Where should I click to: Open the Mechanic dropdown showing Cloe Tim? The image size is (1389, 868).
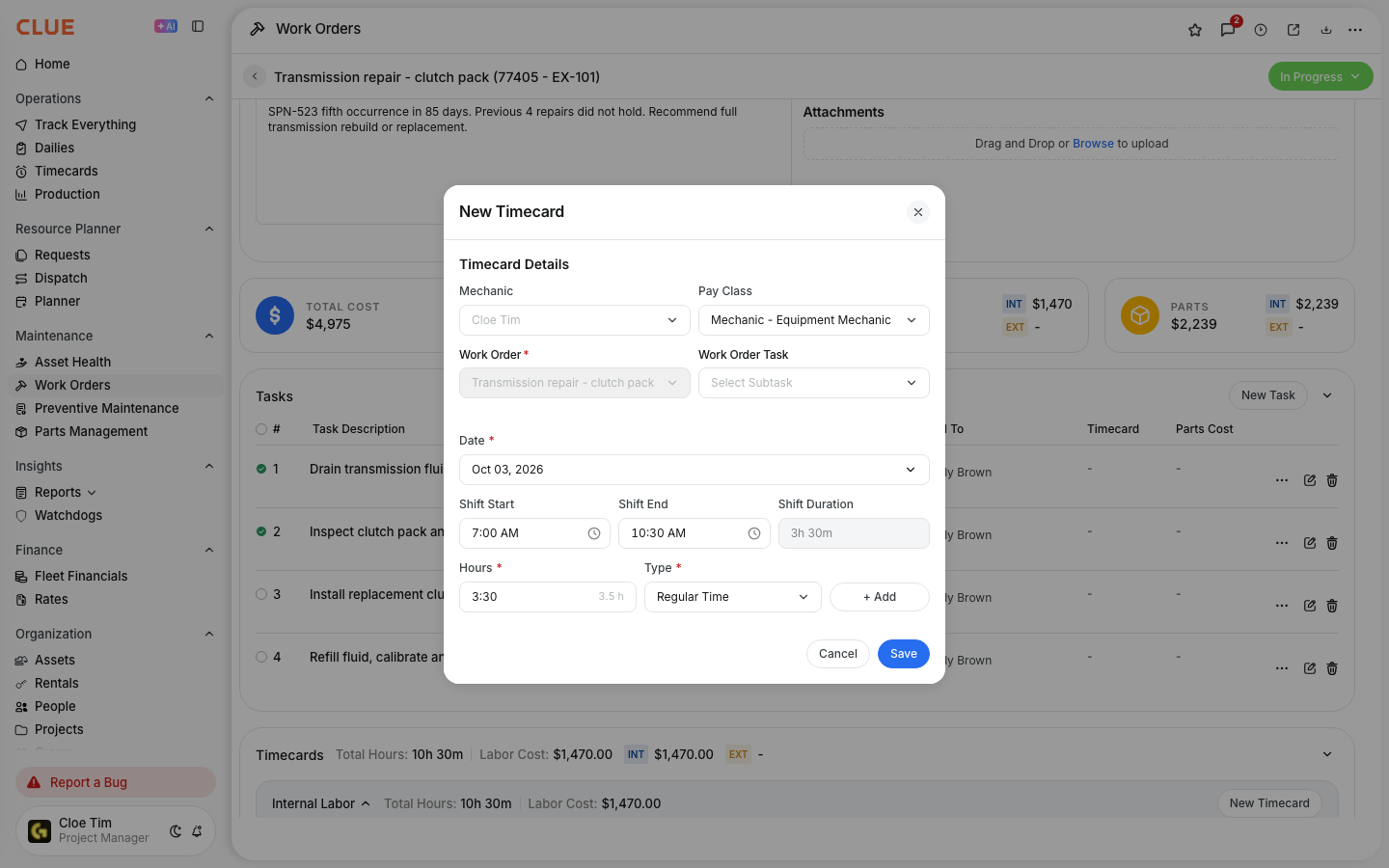point(575,320)
